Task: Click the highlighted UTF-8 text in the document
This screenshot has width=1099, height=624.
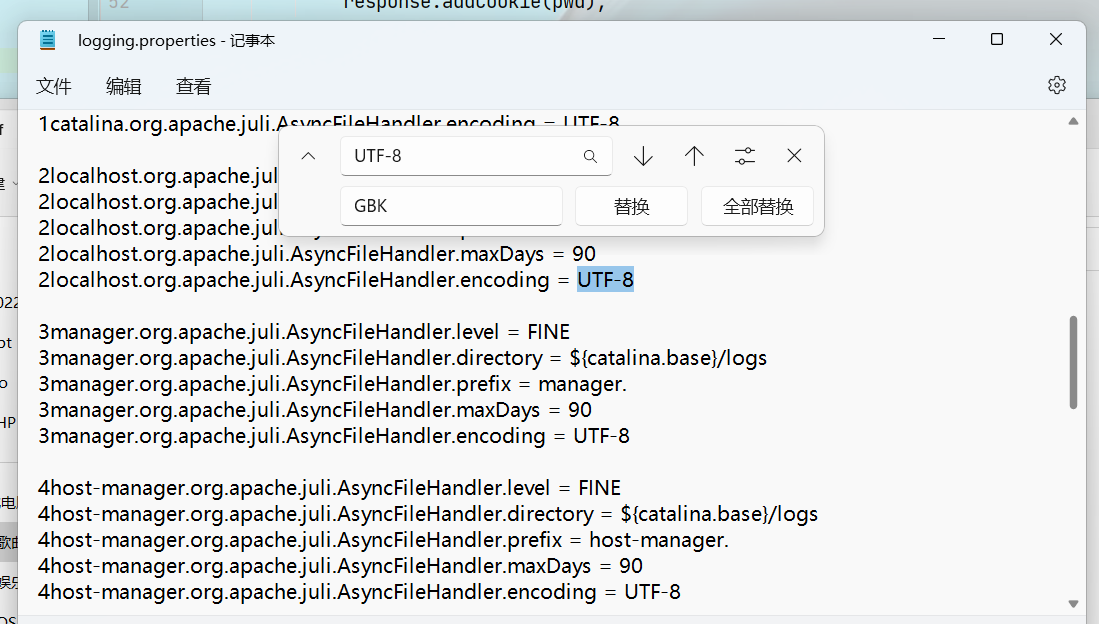Action: pos(605,280)
